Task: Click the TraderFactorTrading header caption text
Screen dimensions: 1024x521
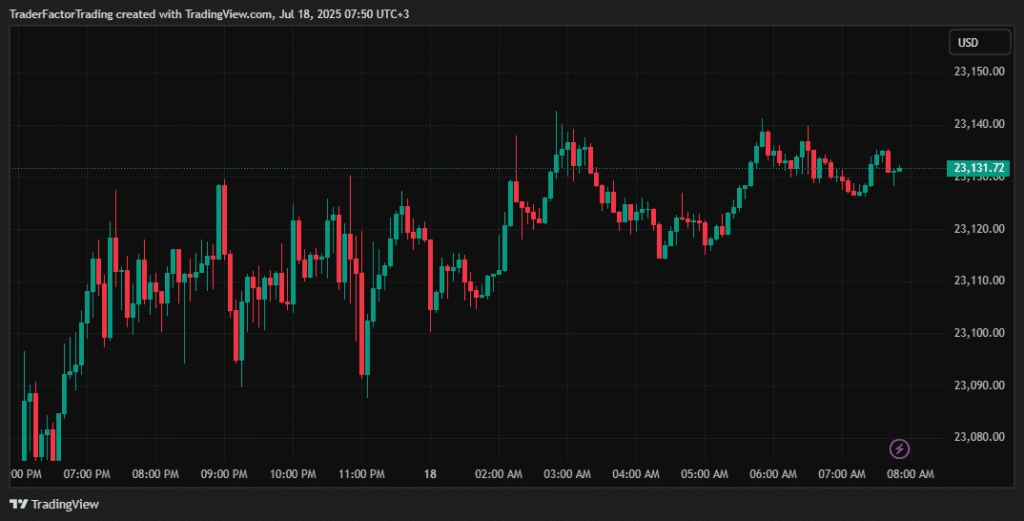Action: pyautogui.click(x=210, y=14)
